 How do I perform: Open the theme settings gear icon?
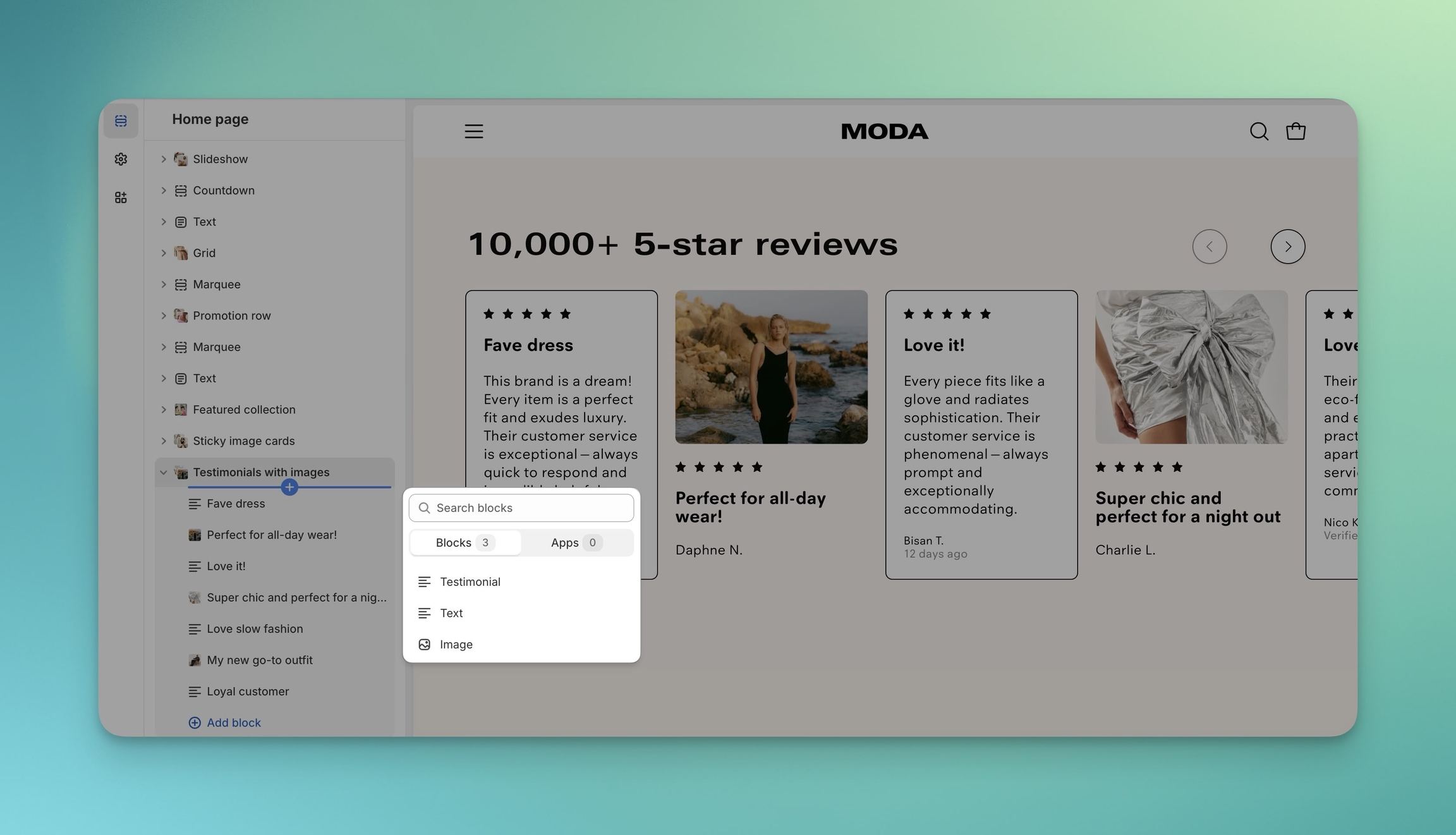click(x=121, y=159)
